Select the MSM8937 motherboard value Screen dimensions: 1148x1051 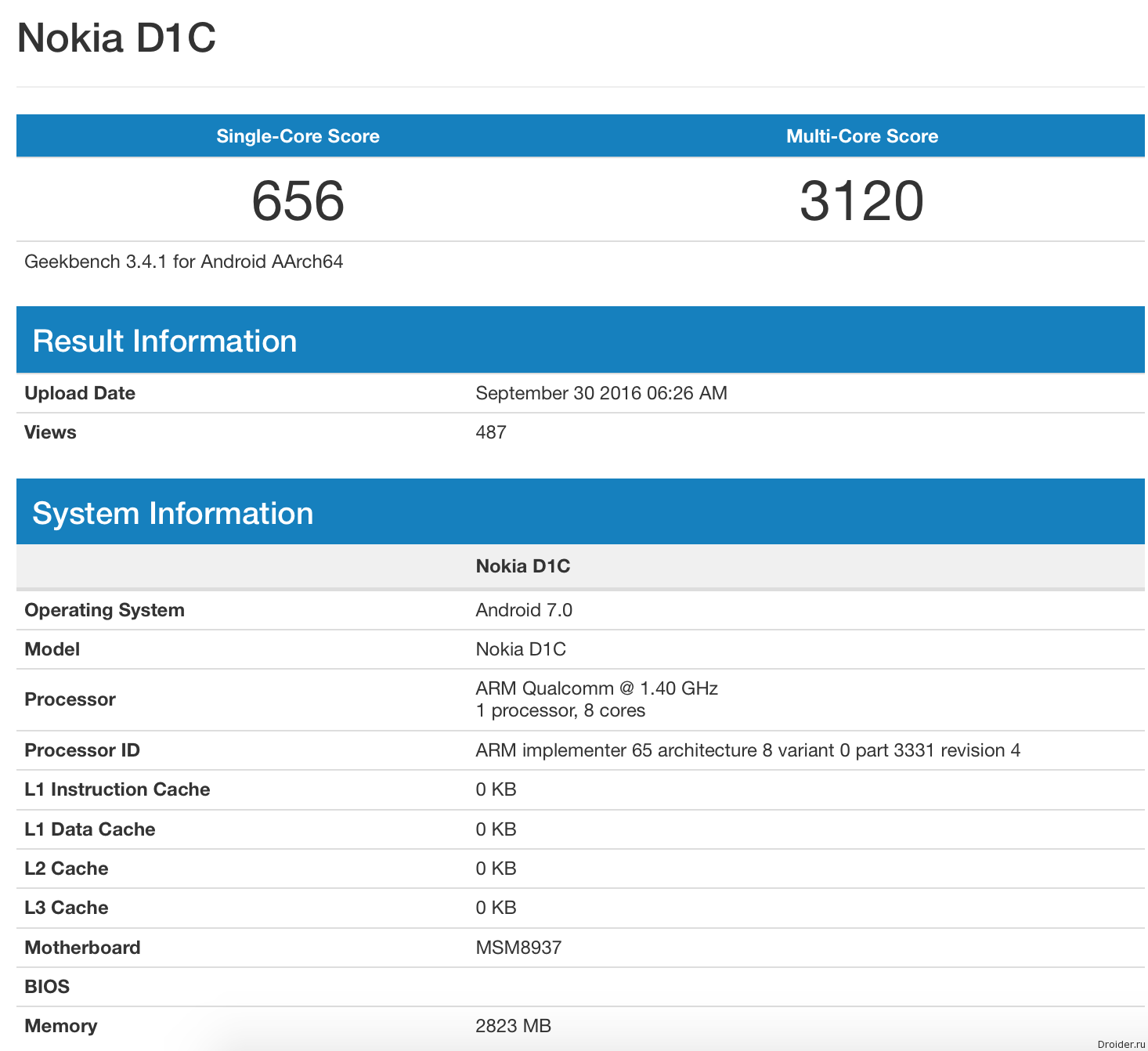518,948
